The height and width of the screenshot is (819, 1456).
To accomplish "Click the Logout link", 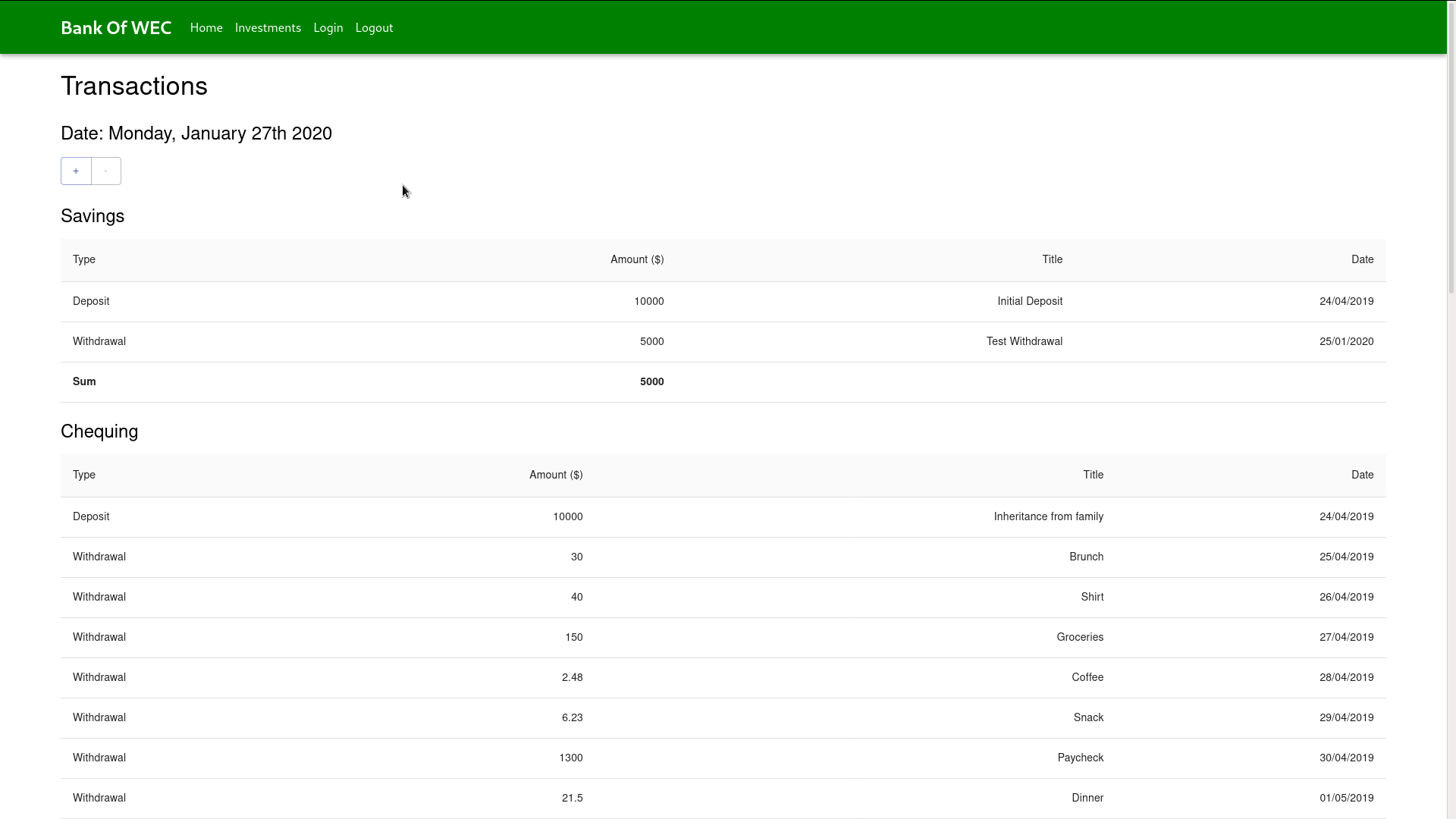I will pyautogui.click(x=374, y=28).
